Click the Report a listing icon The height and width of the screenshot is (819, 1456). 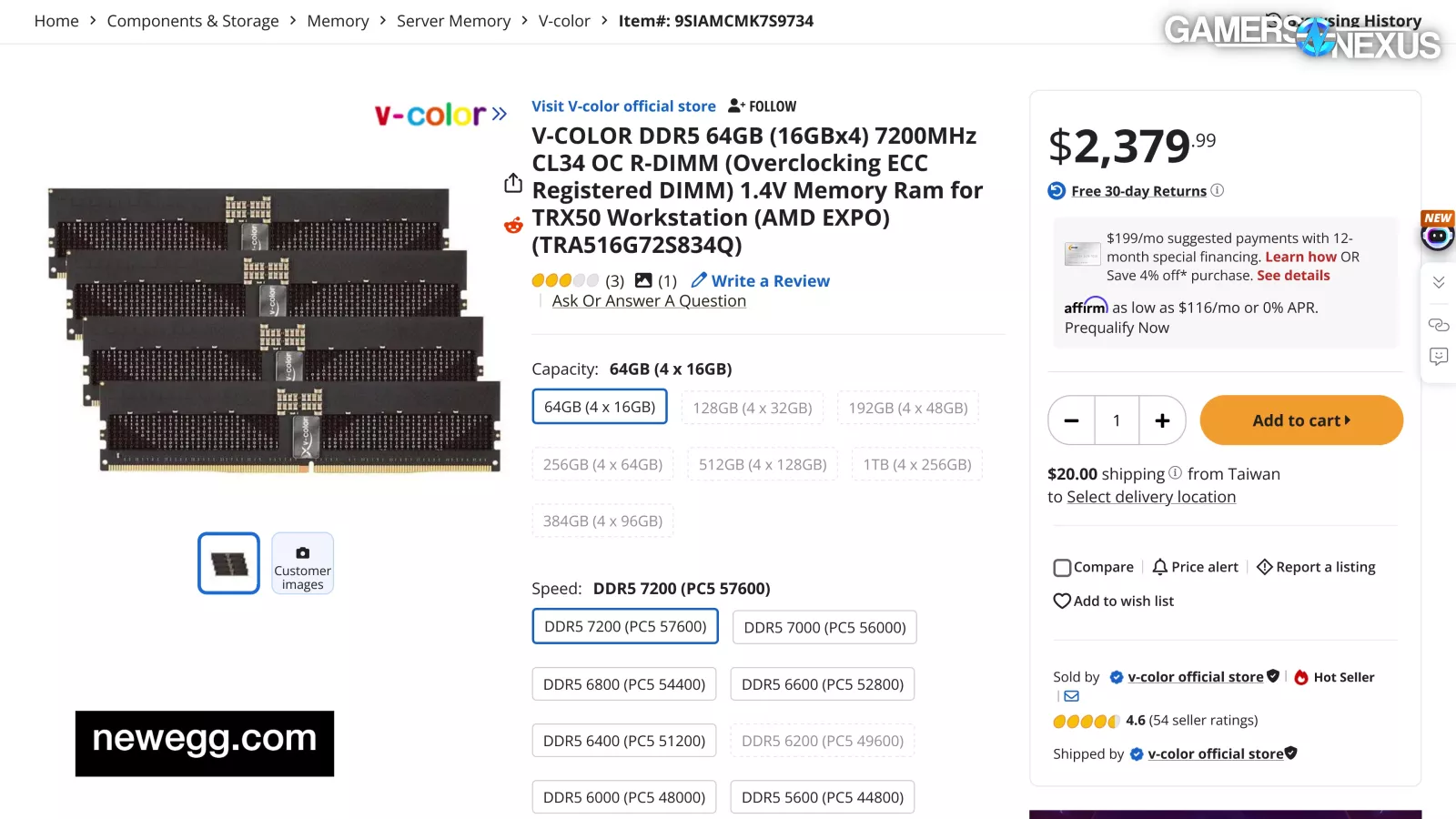coord(1264,567)
